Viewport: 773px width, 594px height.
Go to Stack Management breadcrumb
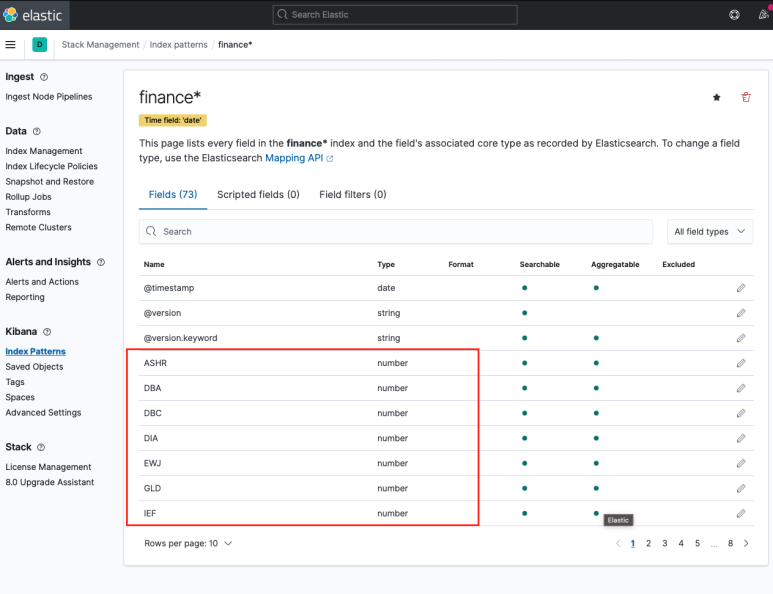[101, 45]
